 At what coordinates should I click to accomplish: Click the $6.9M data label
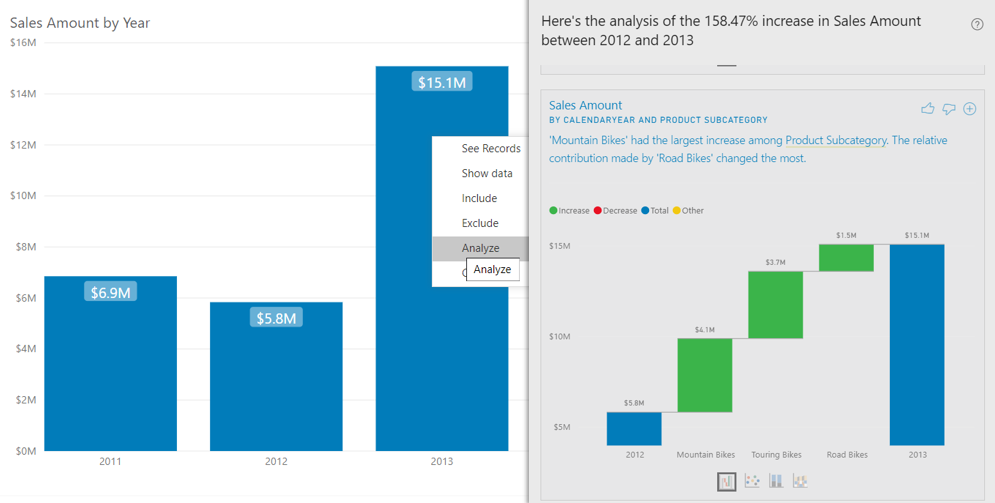(x=110, y=292)
